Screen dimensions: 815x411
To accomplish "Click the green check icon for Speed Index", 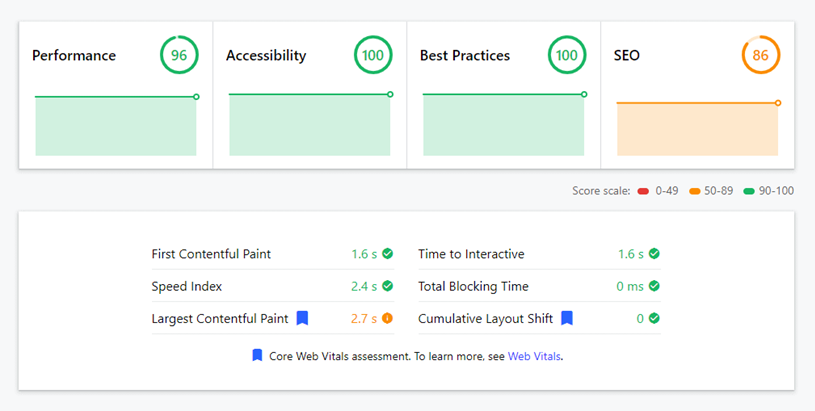I will click(x=387, y=286).
